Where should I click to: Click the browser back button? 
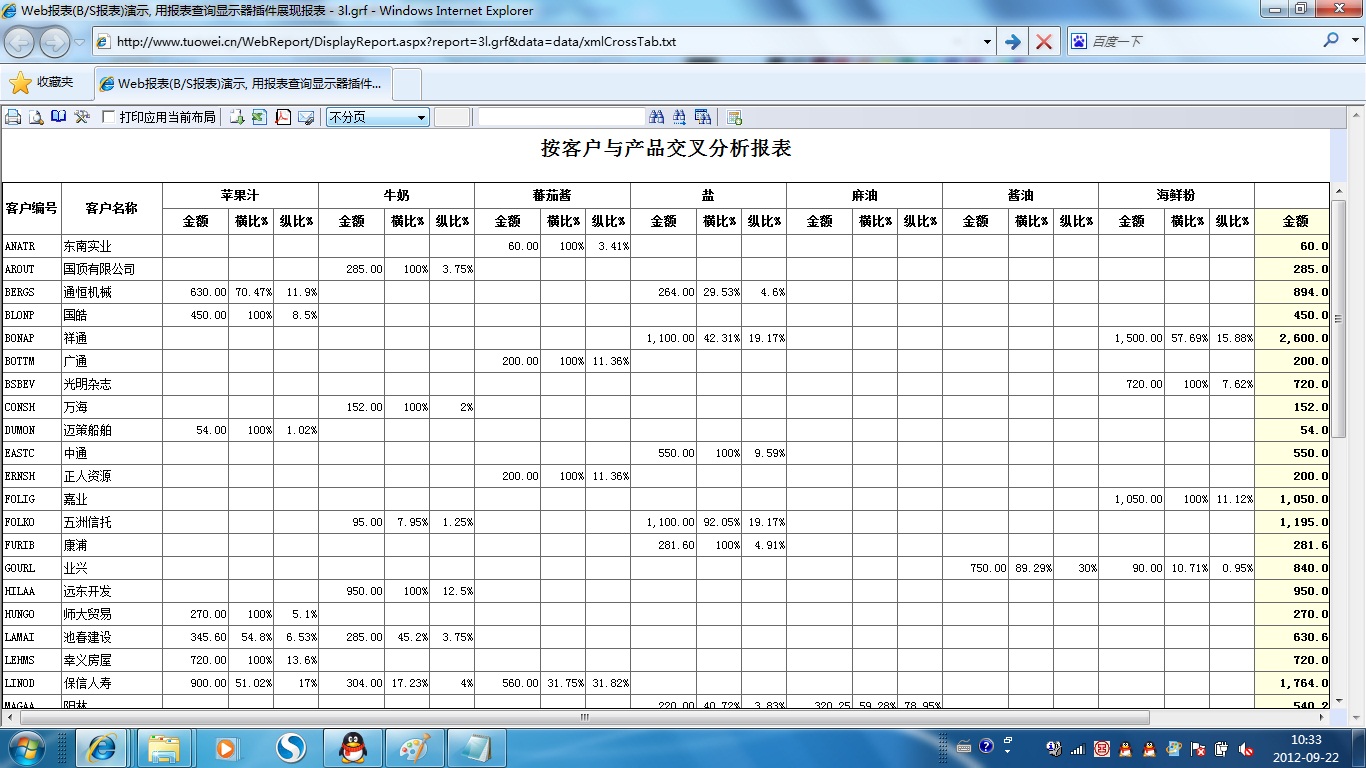point(20,42)
